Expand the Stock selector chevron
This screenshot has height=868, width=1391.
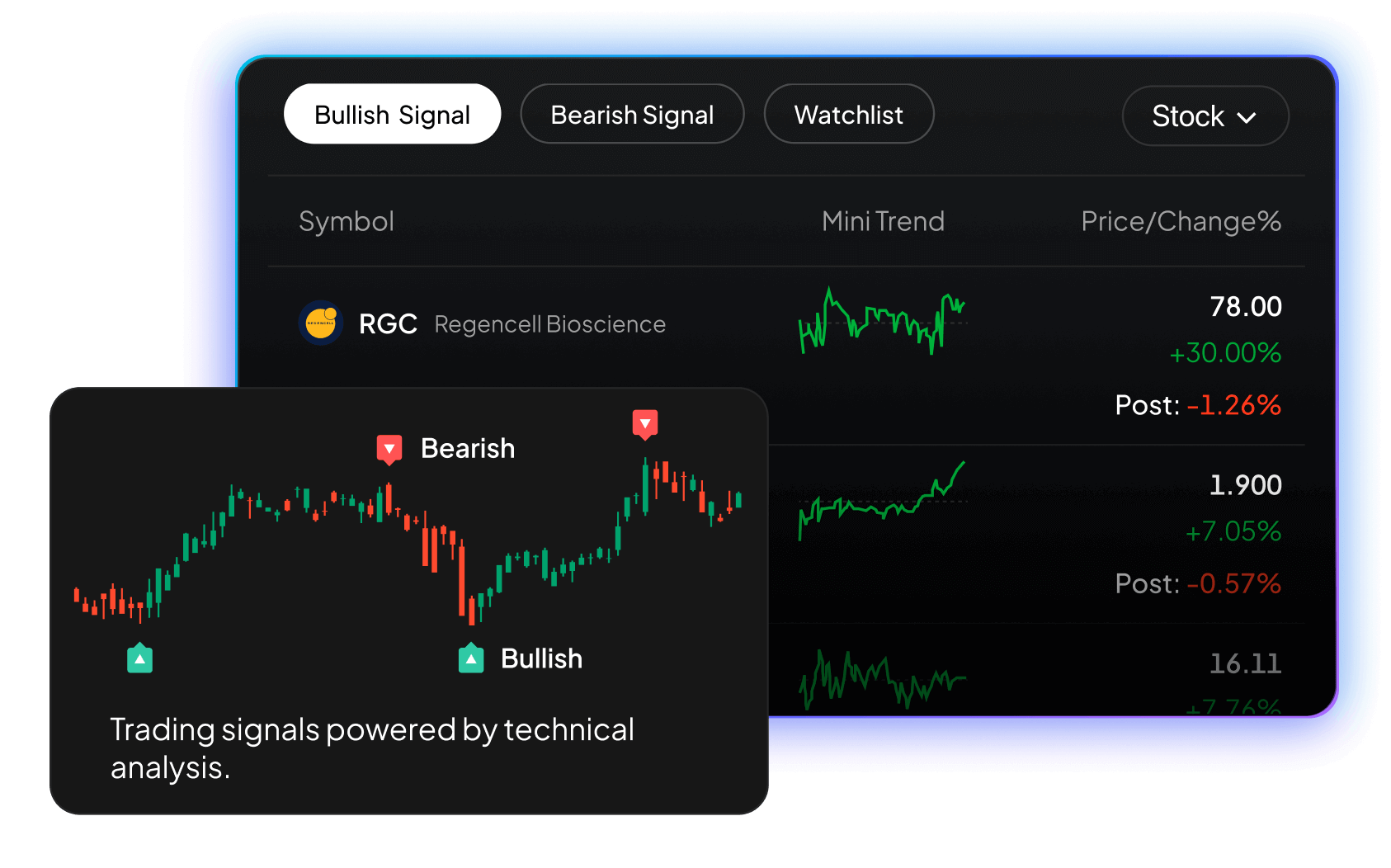pyautogui.click(x=1247, y=118)
